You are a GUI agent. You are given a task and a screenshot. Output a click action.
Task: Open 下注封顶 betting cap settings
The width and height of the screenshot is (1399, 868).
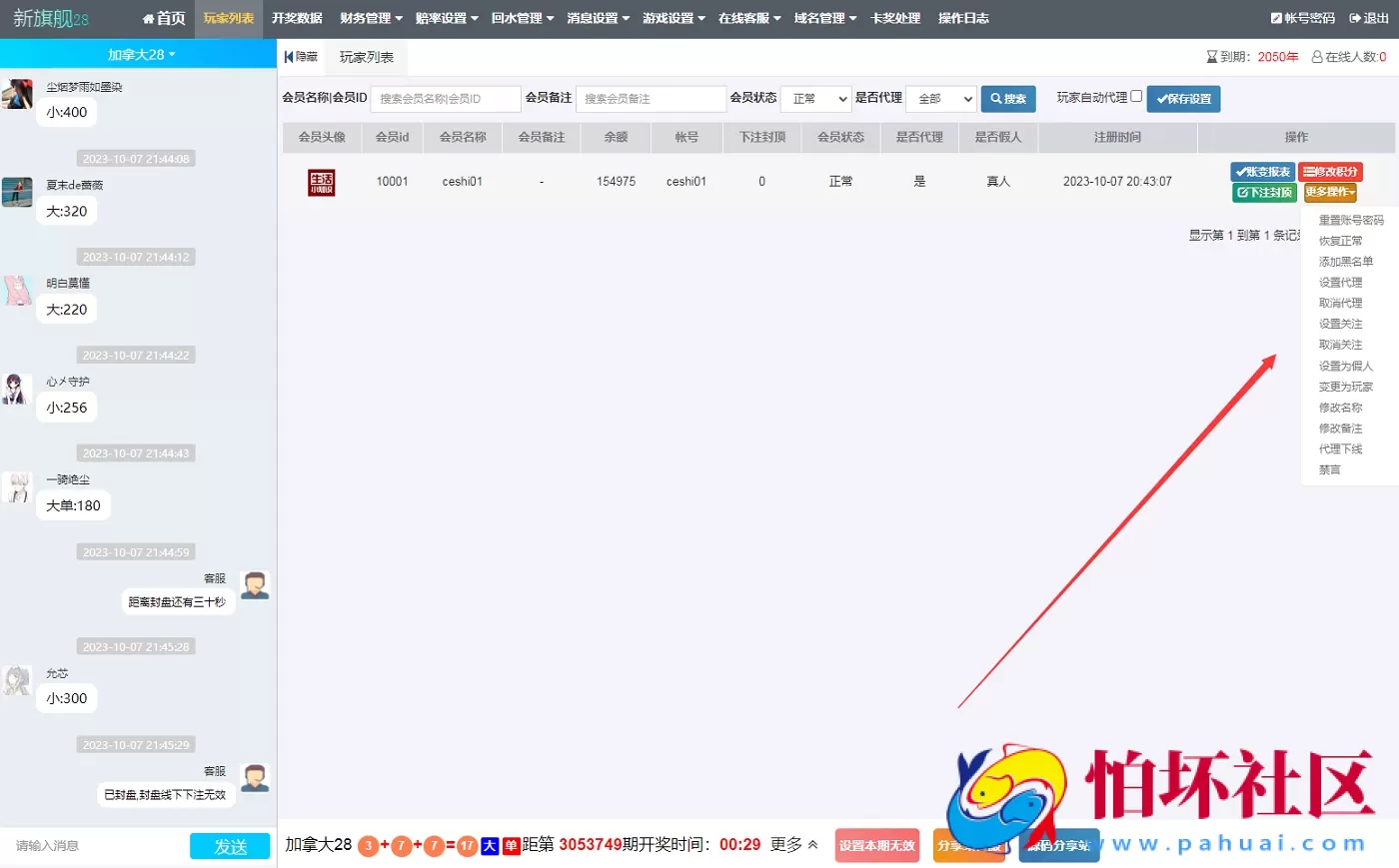1262,192
